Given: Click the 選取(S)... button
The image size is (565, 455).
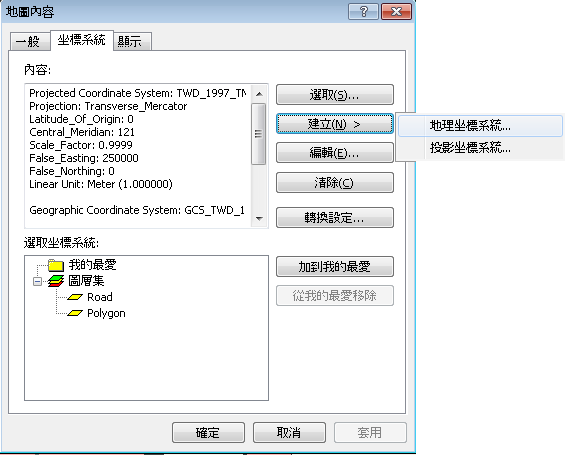Looking at the screenshot, I should click(334, 95).
